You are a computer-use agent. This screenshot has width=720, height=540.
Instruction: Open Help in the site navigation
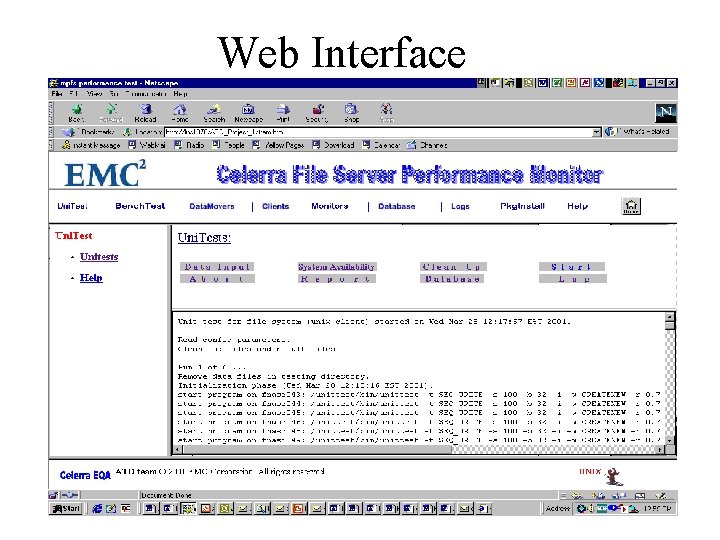(578, 206)
